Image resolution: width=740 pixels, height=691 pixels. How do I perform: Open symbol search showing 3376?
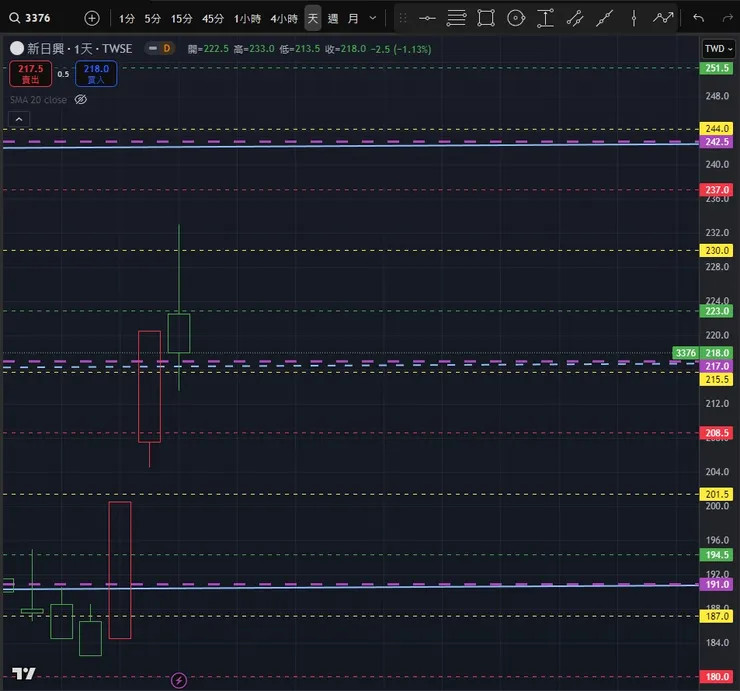(30, 18)
